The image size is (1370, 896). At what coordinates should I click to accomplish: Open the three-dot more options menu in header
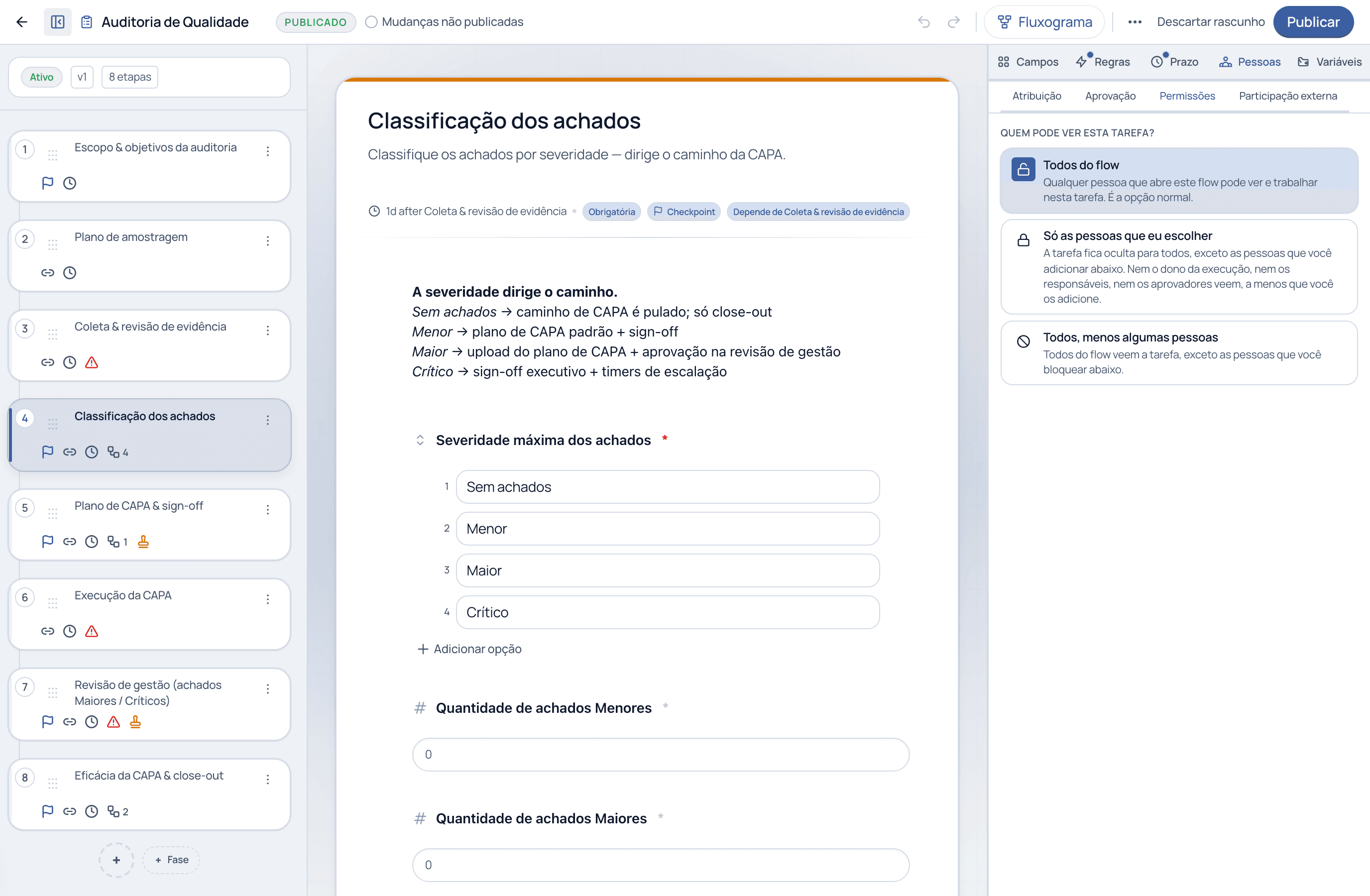[x=1134, y=22]
